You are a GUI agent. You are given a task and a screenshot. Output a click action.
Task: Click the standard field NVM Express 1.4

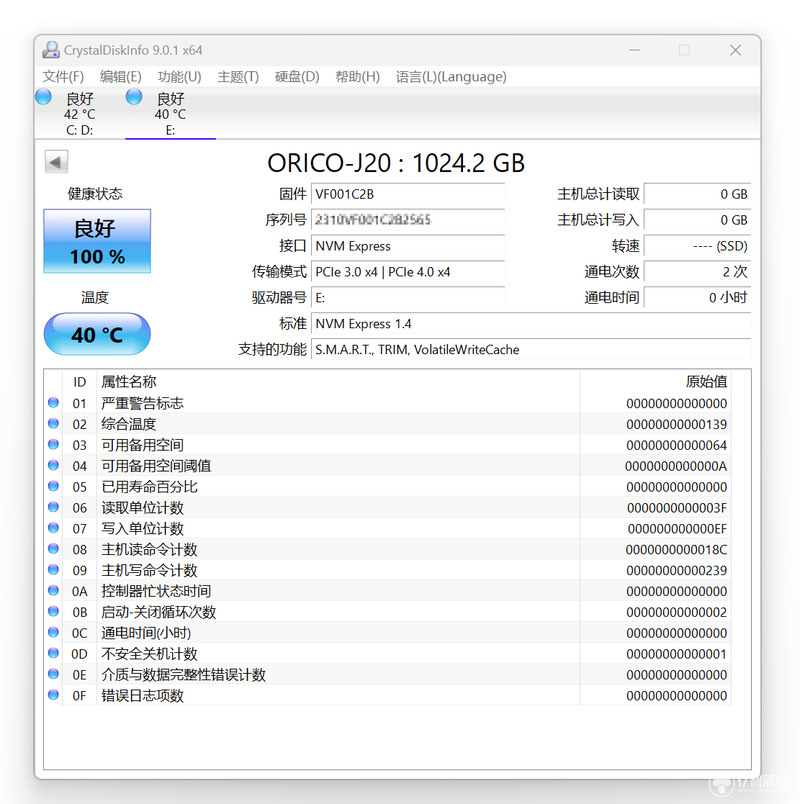(531, 324)
